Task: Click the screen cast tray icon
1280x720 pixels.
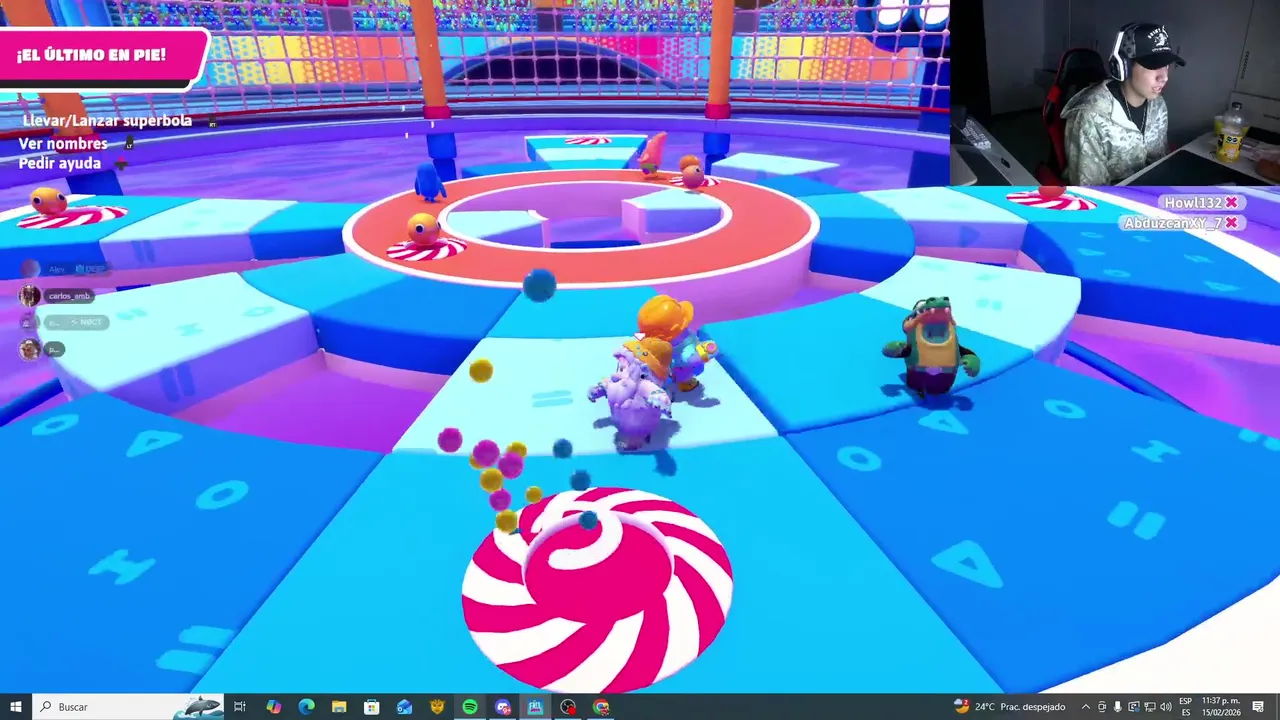Action: click(x=1134, y=707)
